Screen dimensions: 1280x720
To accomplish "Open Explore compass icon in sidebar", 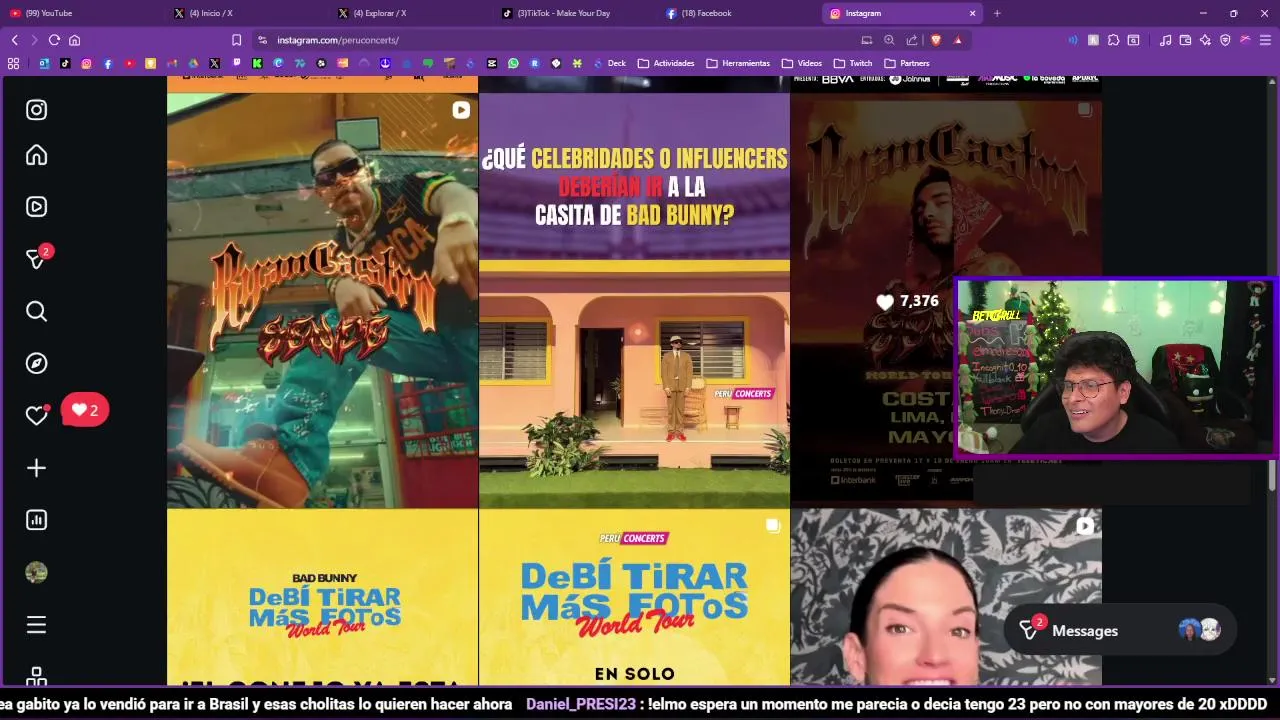I will click(x=36, y=363).
